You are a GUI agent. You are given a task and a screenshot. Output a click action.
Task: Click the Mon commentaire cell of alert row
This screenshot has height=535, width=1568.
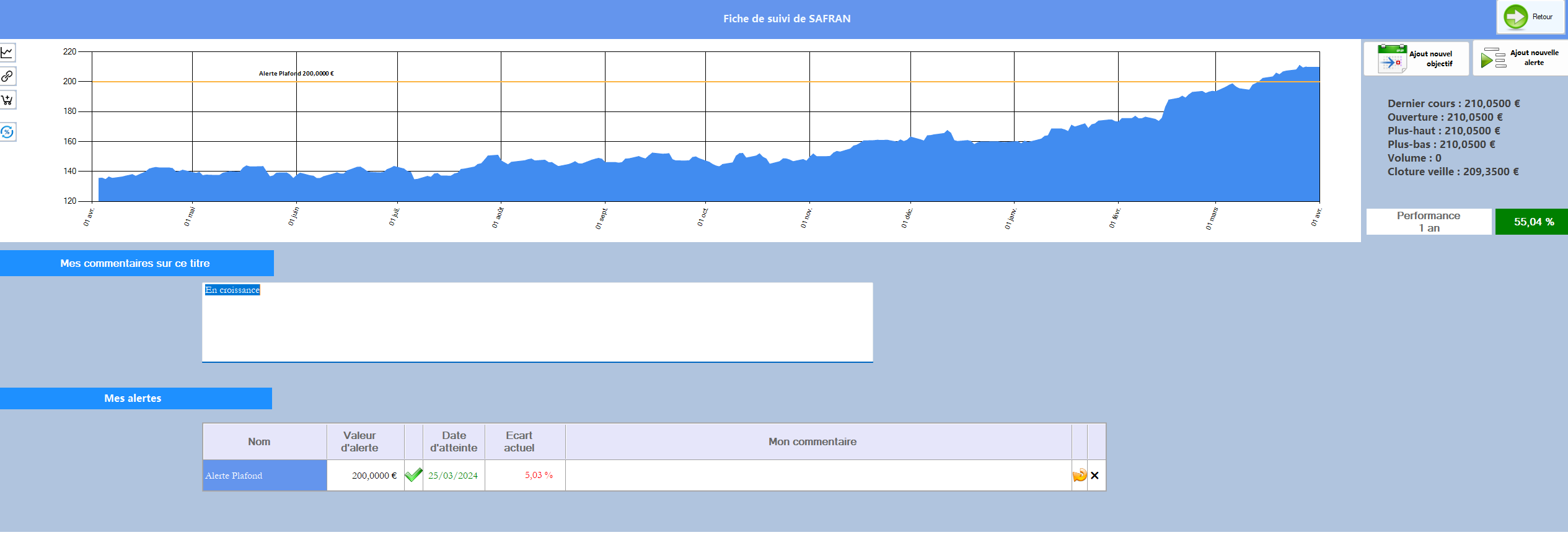pos(818,476)
